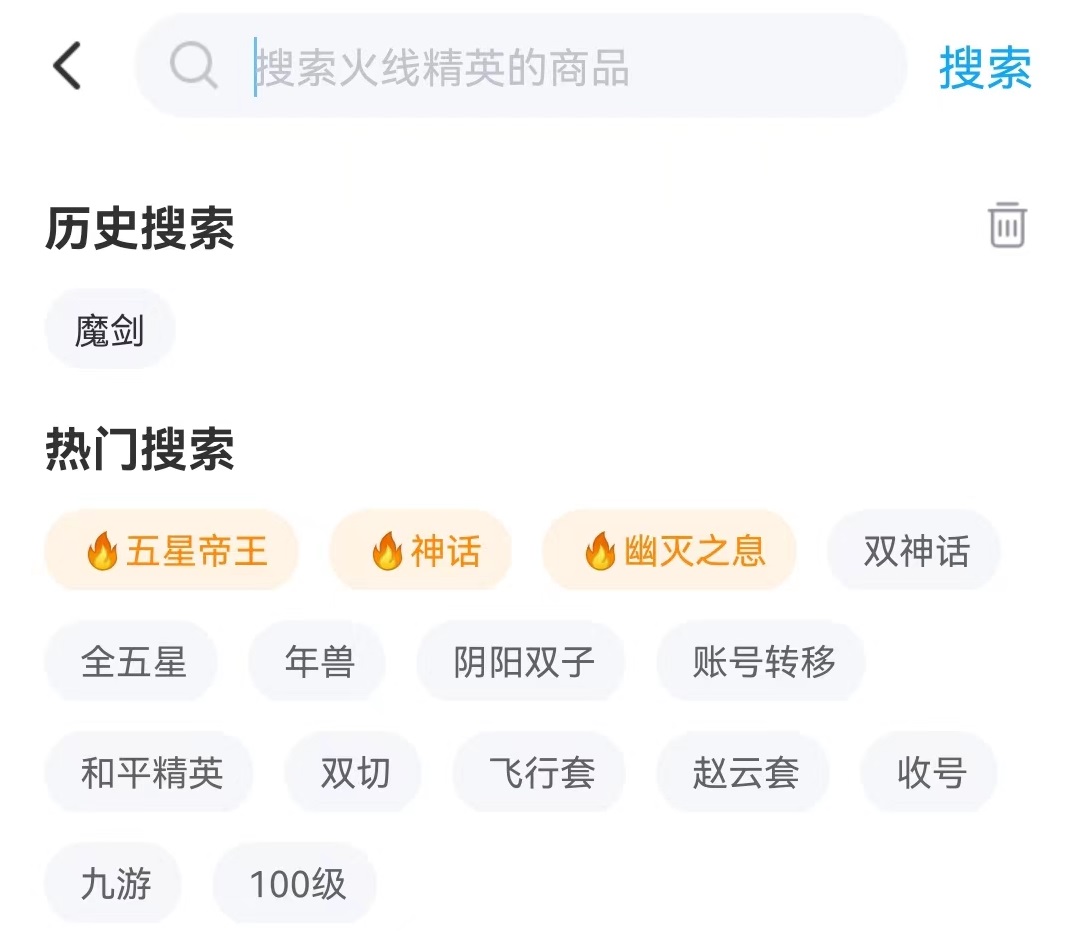Tap the 和平精英 tag

150,773
